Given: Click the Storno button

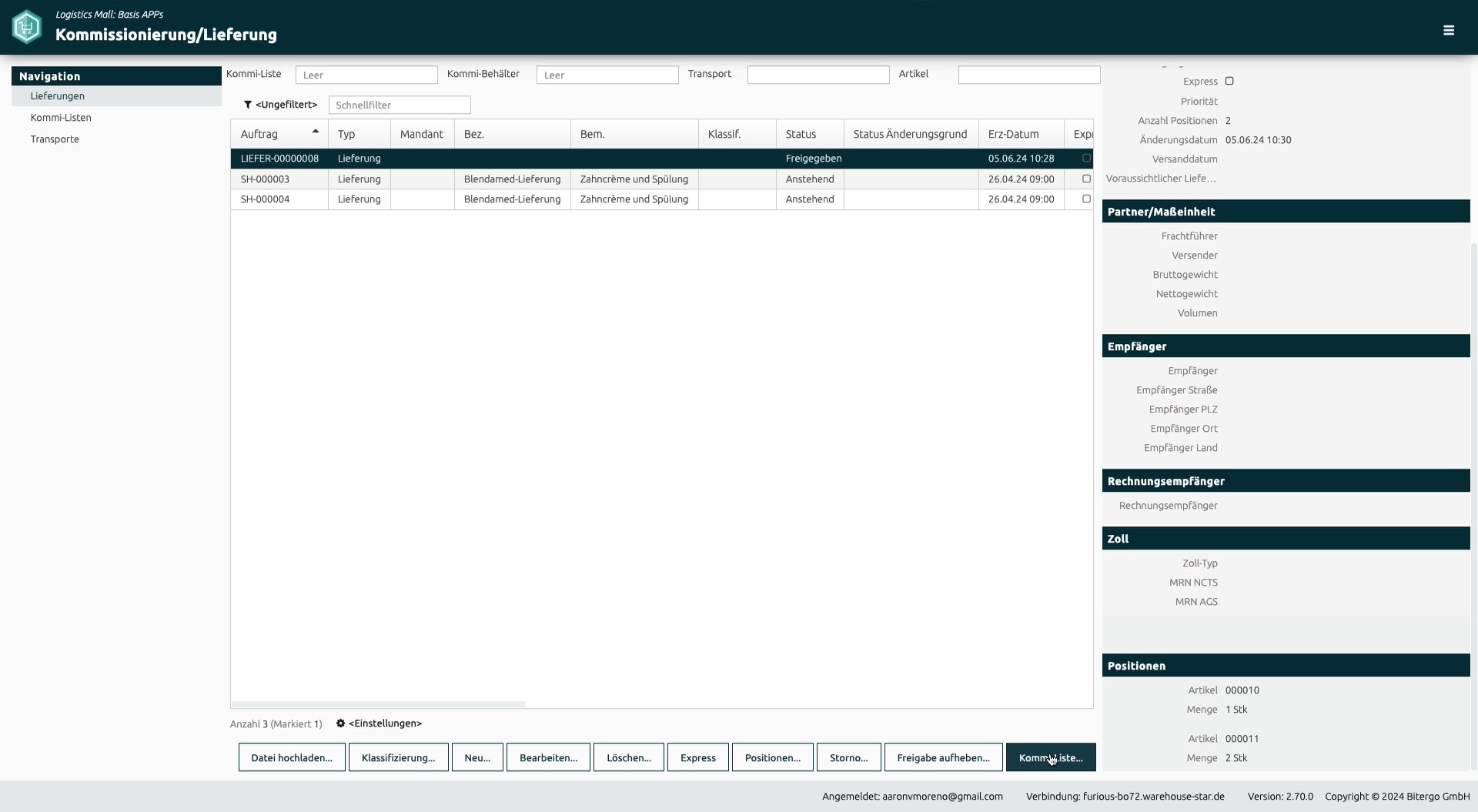Looking at the screenshot, I should point(849,757).
